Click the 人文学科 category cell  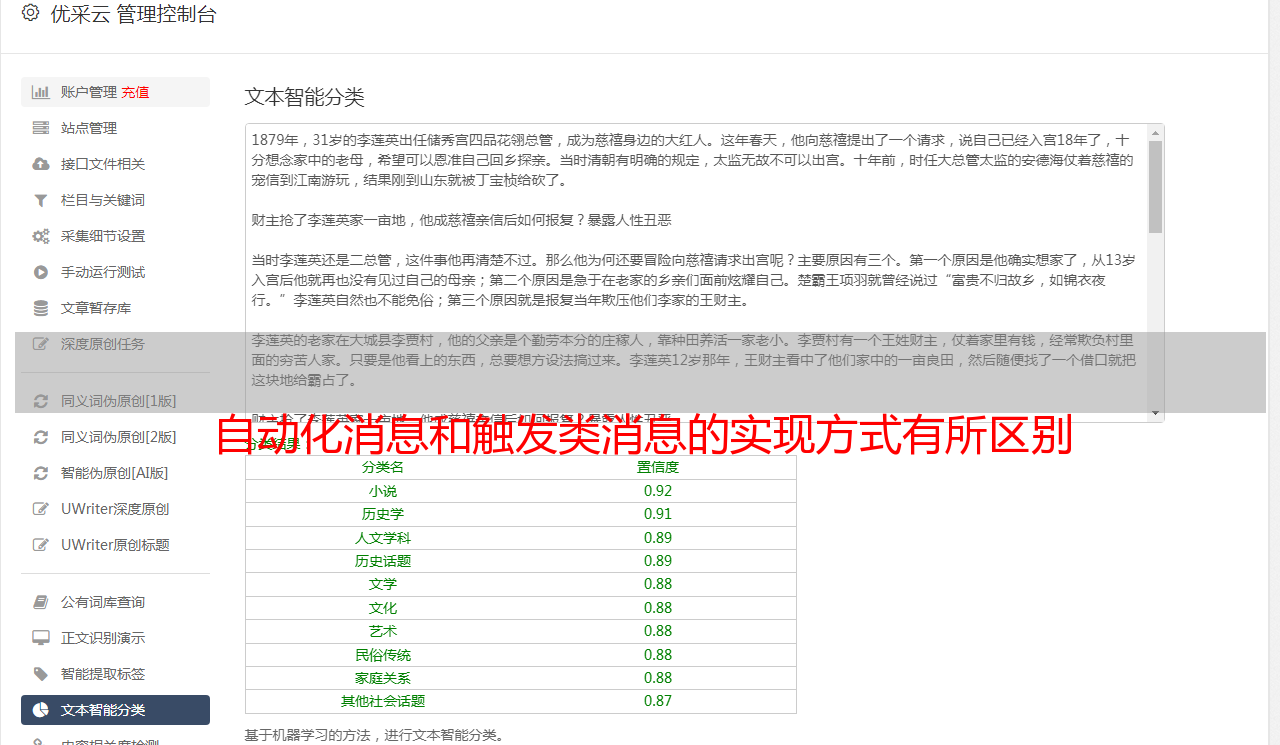(x=383, y=538)
